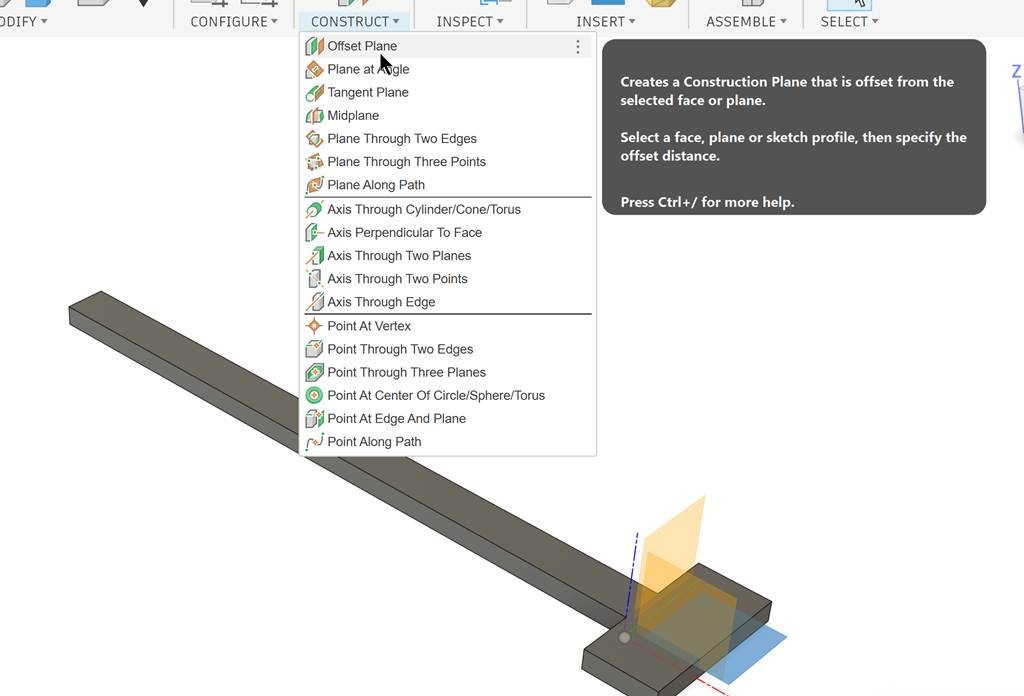Click the Point Through Three Planes icon
Viewport: 1024px width, 696px height.
pyautogui.click(x=314, y=372)
